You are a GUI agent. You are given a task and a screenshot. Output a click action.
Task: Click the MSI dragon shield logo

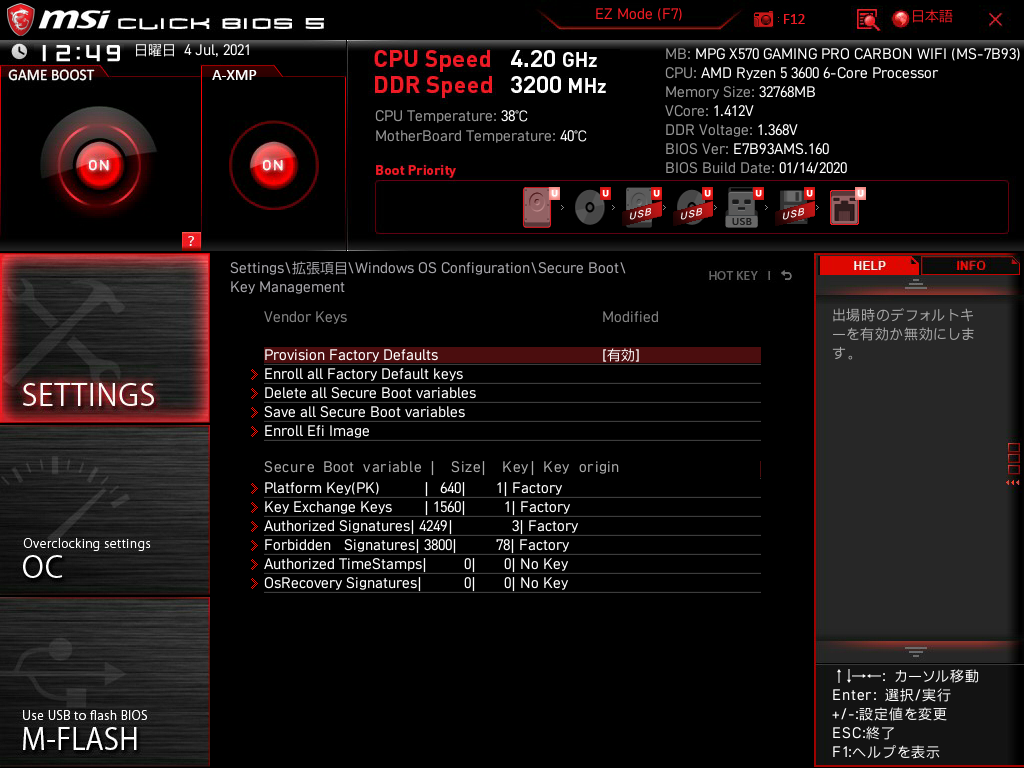20,20
